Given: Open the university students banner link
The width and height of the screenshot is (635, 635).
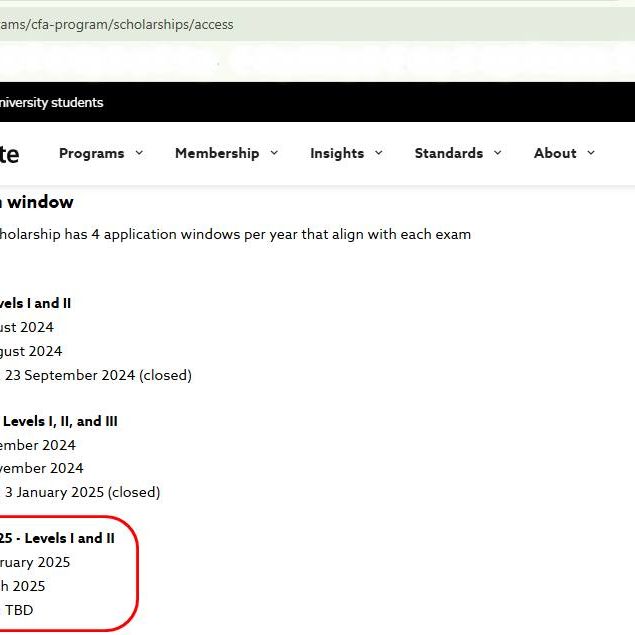Looking at the screenshot, I should pyautogui.click(x=51, y=102).
